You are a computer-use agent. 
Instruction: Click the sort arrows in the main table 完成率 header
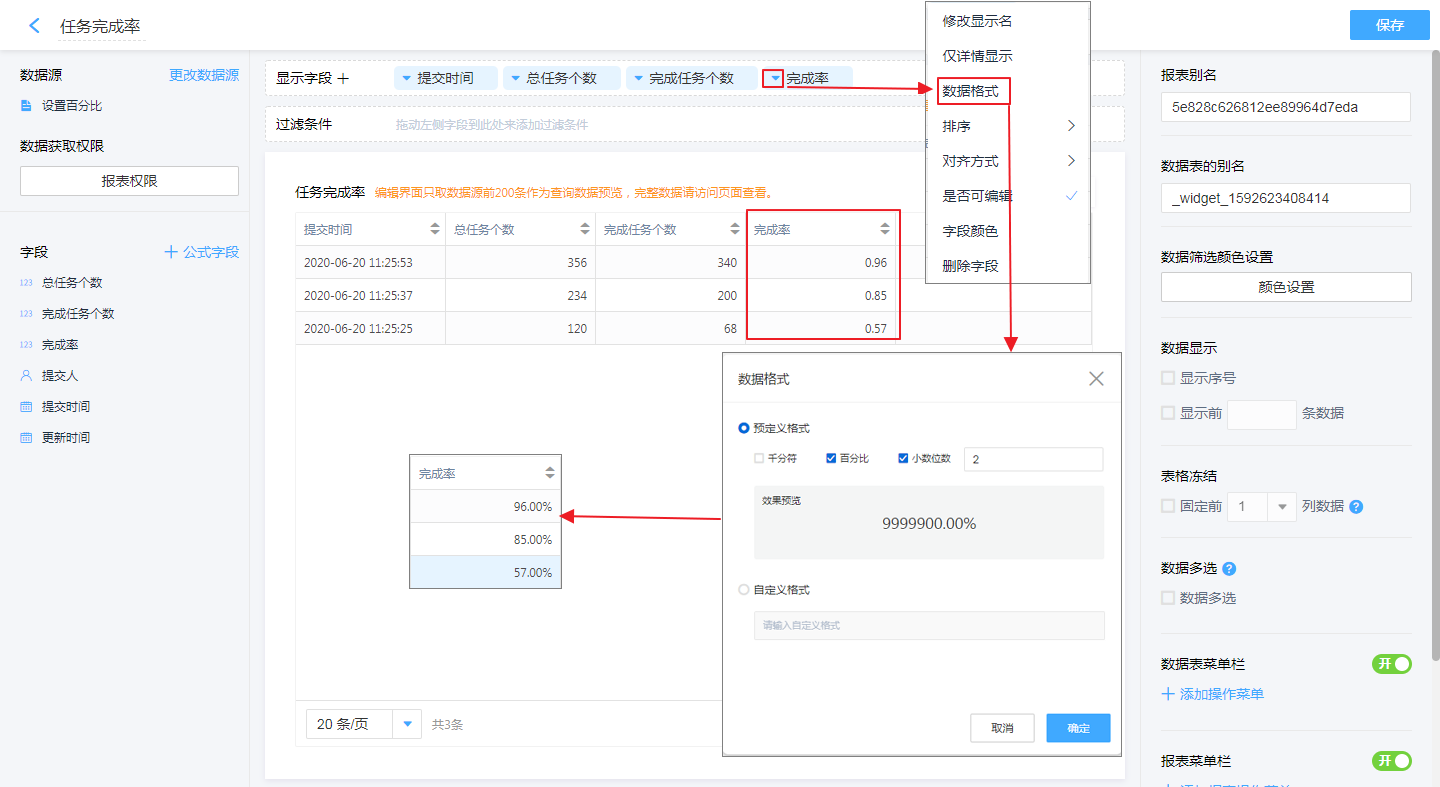click(x=885, y=229)
